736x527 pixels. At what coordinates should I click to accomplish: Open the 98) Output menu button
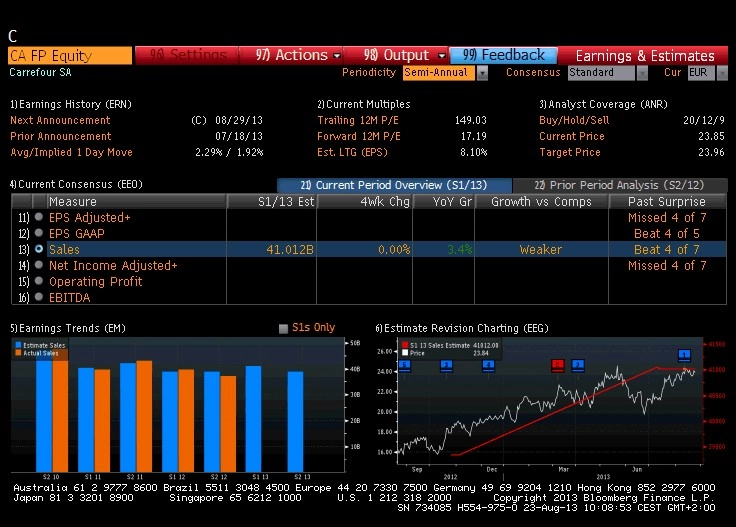tap(397, 55)
